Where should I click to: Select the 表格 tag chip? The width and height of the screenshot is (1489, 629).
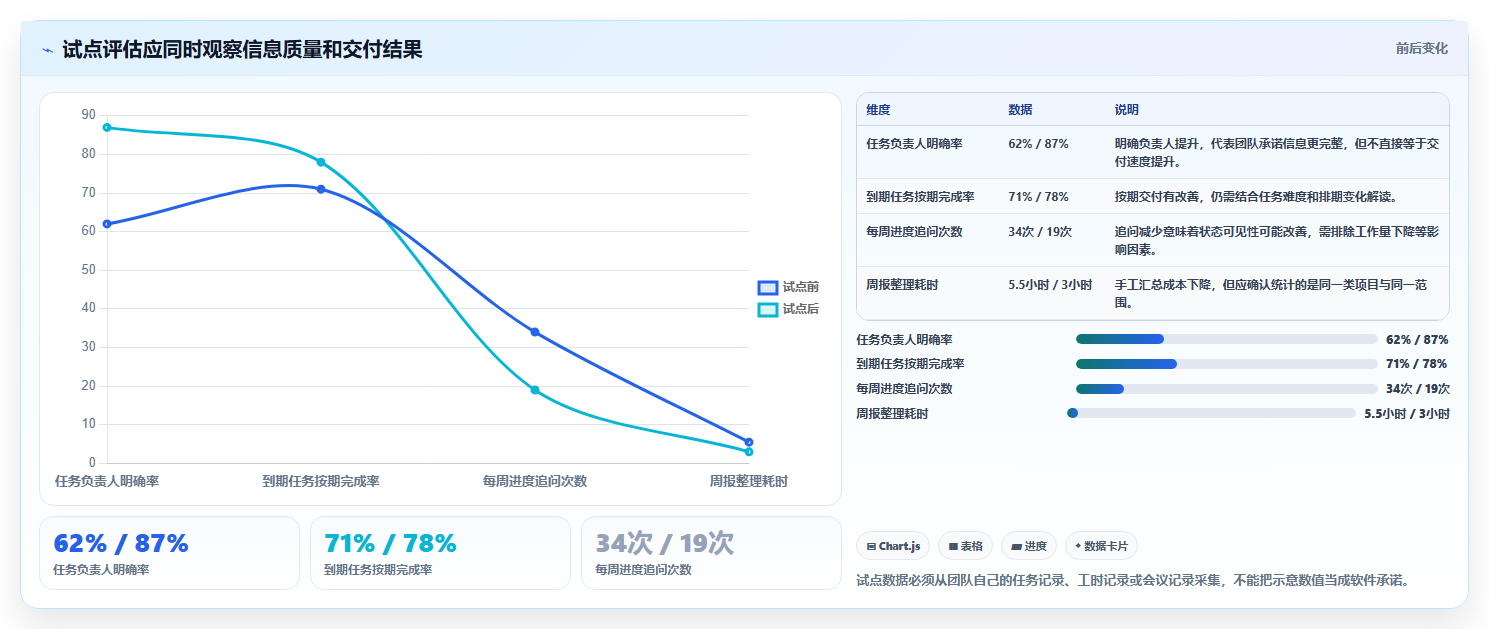click(x=965, y=546)
